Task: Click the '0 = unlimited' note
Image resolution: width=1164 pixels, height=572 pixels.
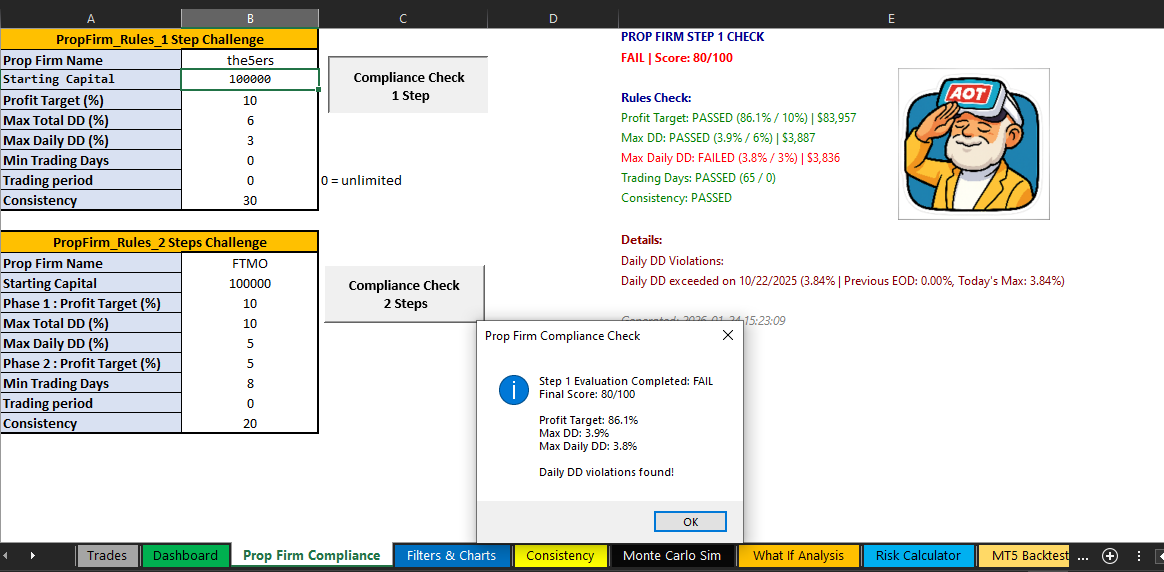Action: coord(362,180)
